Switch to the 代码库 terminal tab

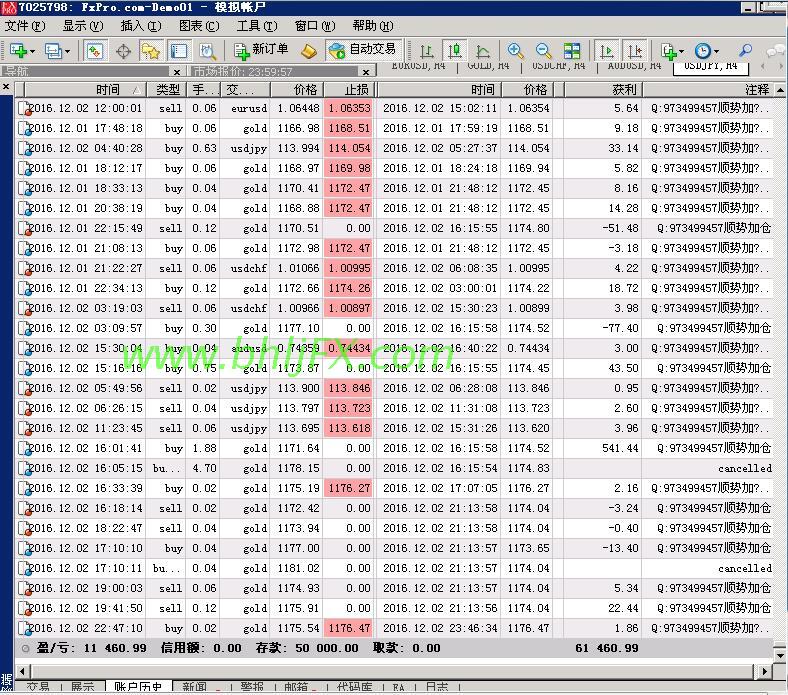tap(354, 686)
